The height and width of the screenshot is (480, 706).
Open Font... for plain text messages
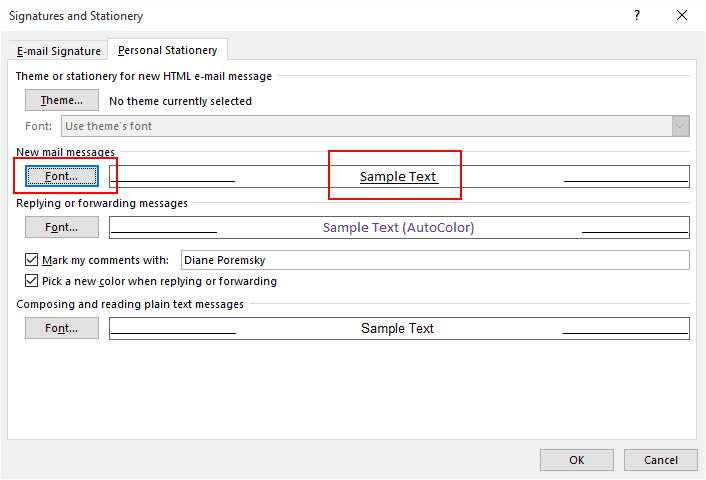[x=62, y=328]
